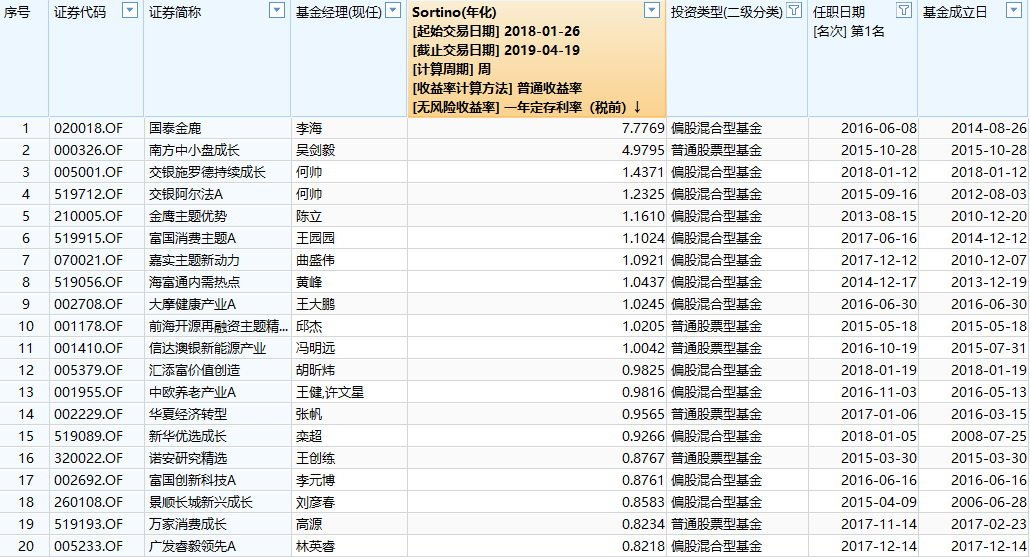Click the Sortino value 4.9795
The image size is (1030, 557).
click(x=643, y=150)
